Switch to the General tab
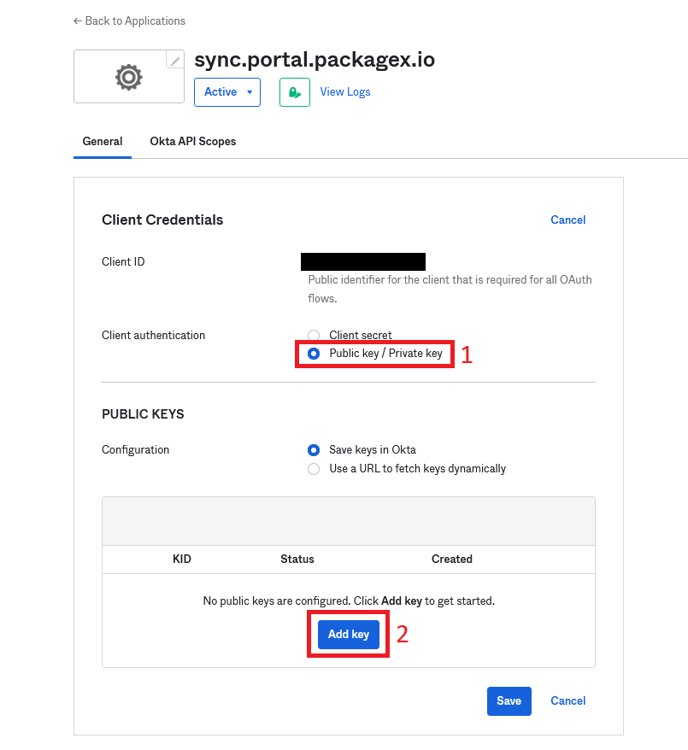This screenshot has width=688, height=750. click(x=102, y=142)
